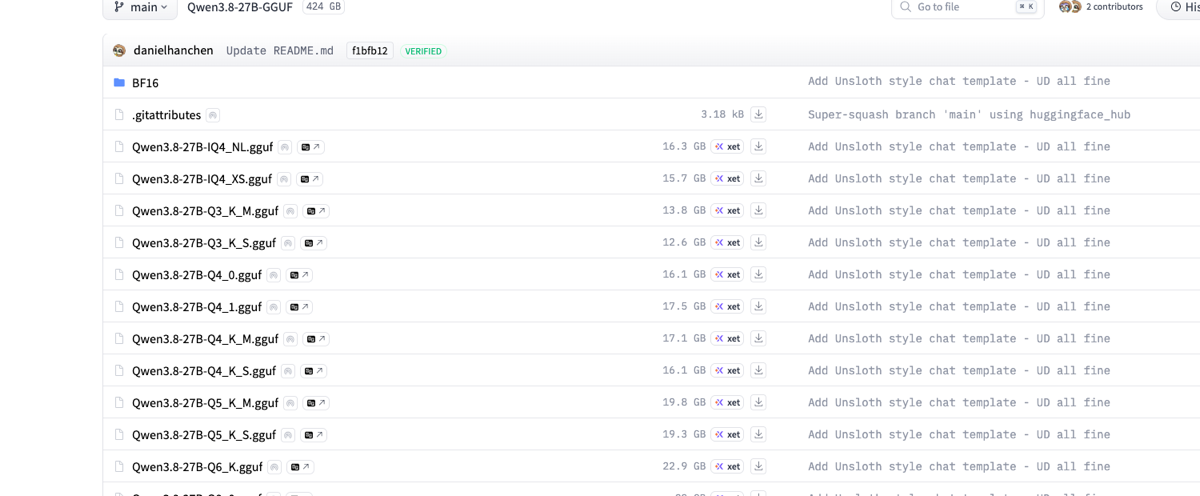The height and width of the screenshot is (496, 1200).
Task: Download Qwen3.8-27B-Q4_K_M.gguf
Action: (758, 339)
